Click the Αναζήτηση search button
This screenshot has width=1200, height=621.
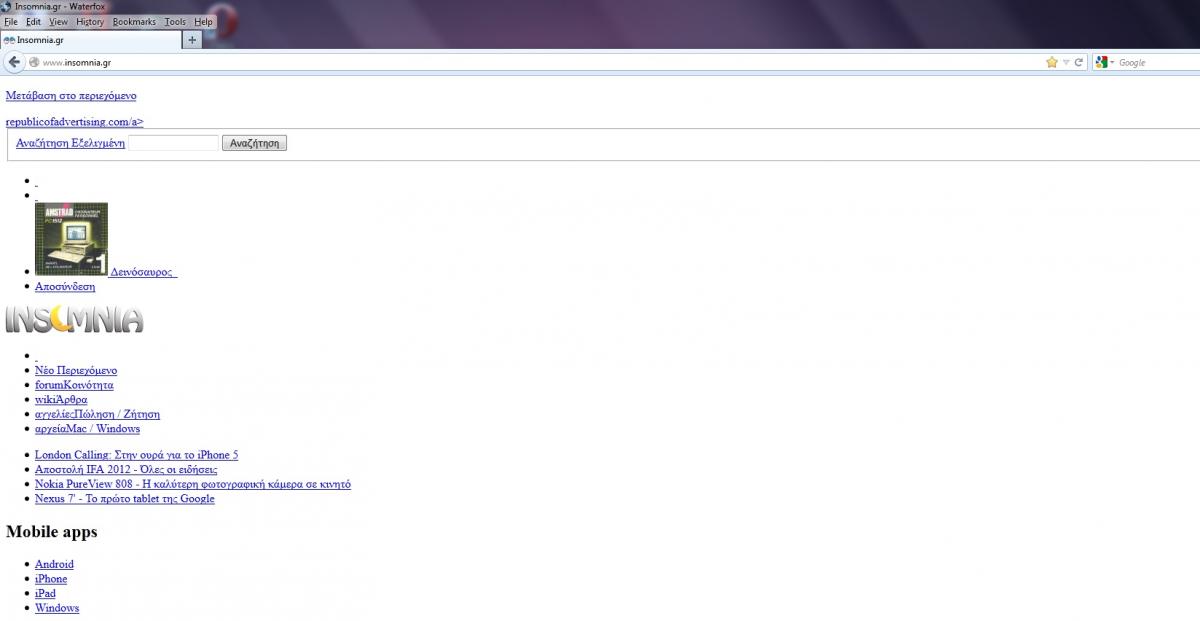[254, 143]
